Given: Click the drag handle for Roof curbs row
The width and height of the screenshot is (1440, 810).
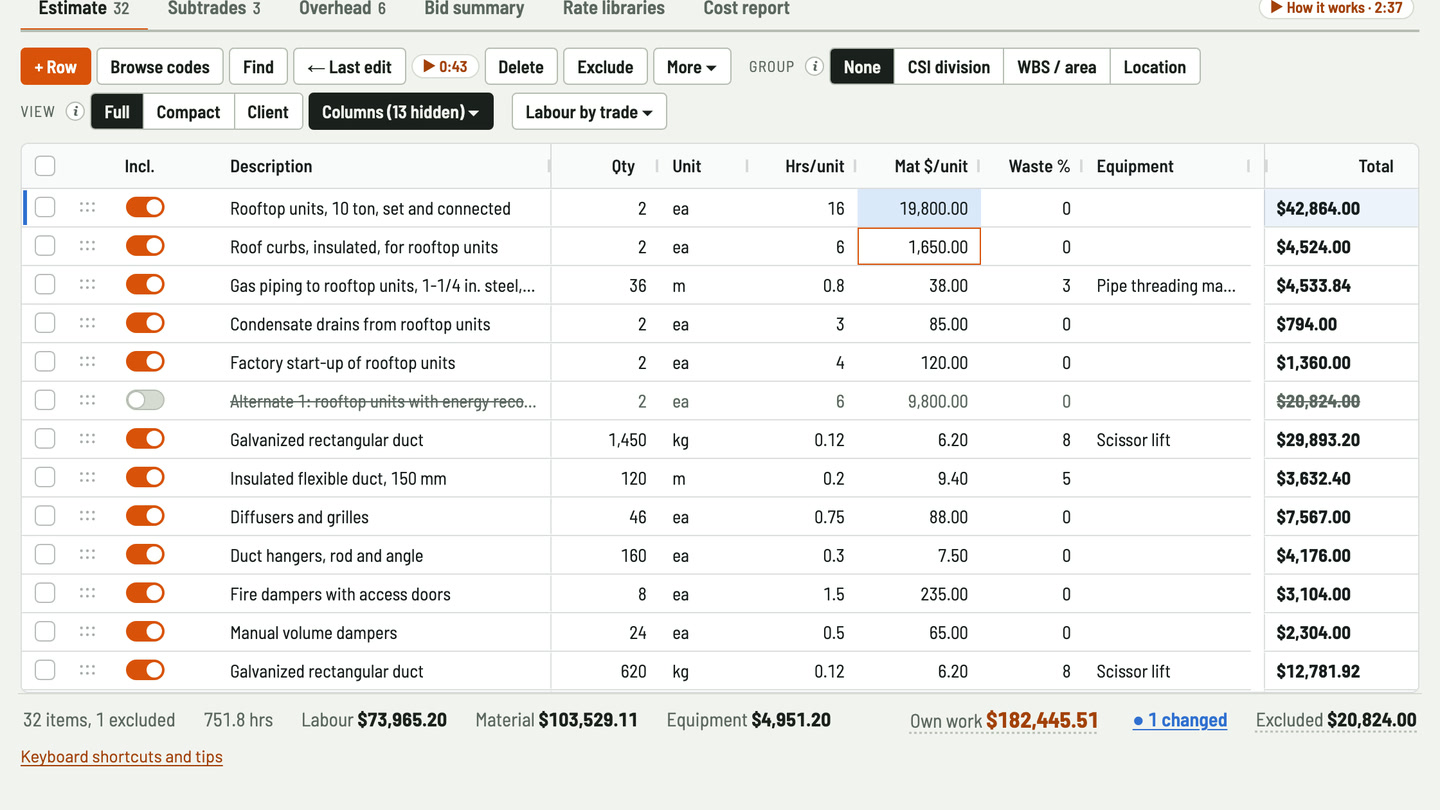Looking at the screenshot, I should 87,246.
